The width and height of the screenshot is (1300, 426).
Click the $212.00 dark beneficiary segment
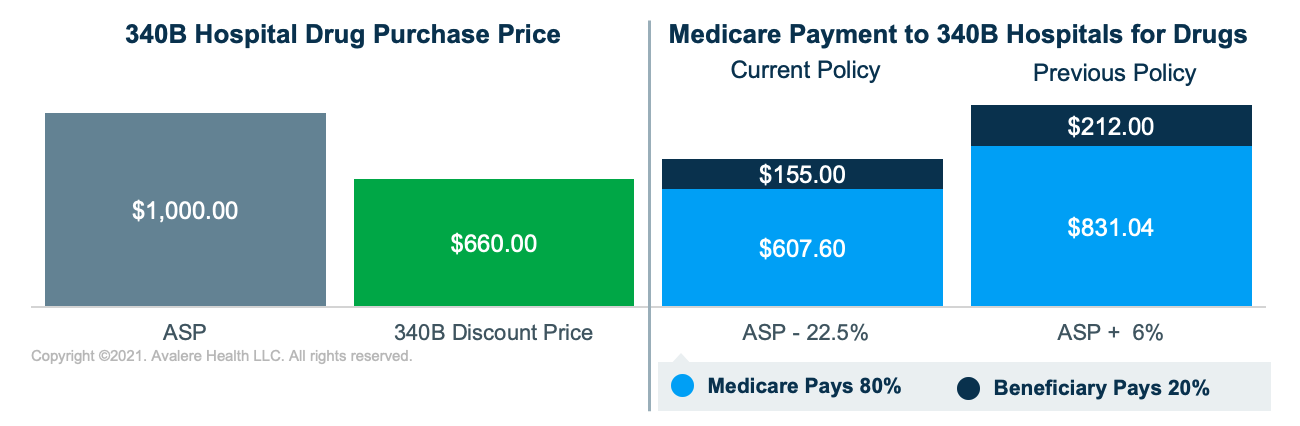(1110, 127)
